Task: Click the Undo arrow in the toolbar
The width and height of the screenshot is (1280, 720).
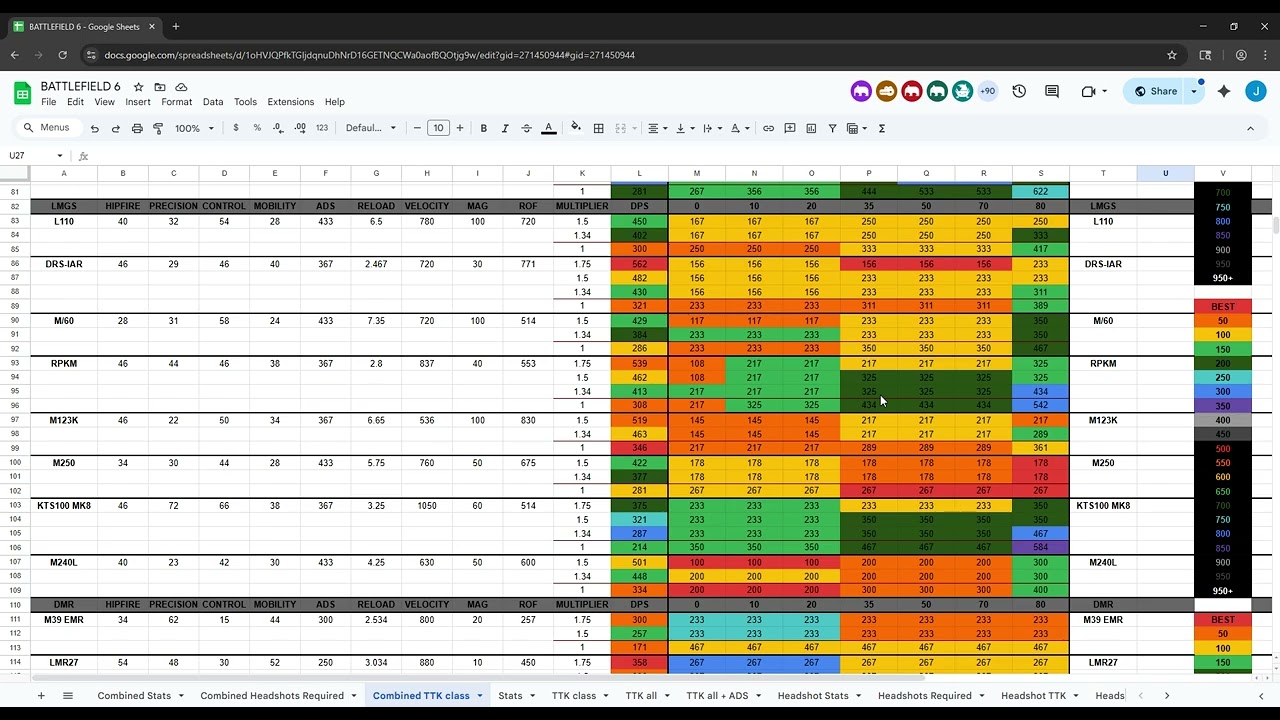Action: (x=94, y=128)
